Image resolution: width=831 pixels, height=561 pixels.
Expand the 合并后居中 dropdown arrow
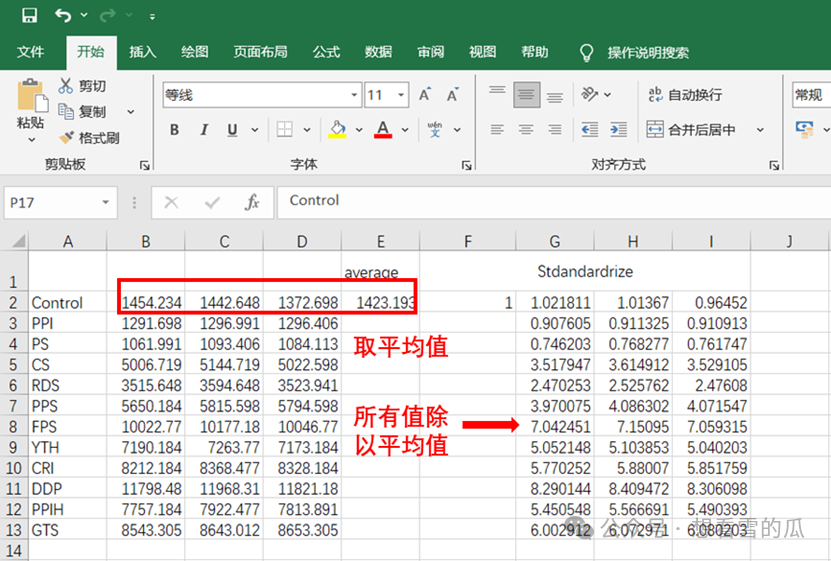pos(760,130)
